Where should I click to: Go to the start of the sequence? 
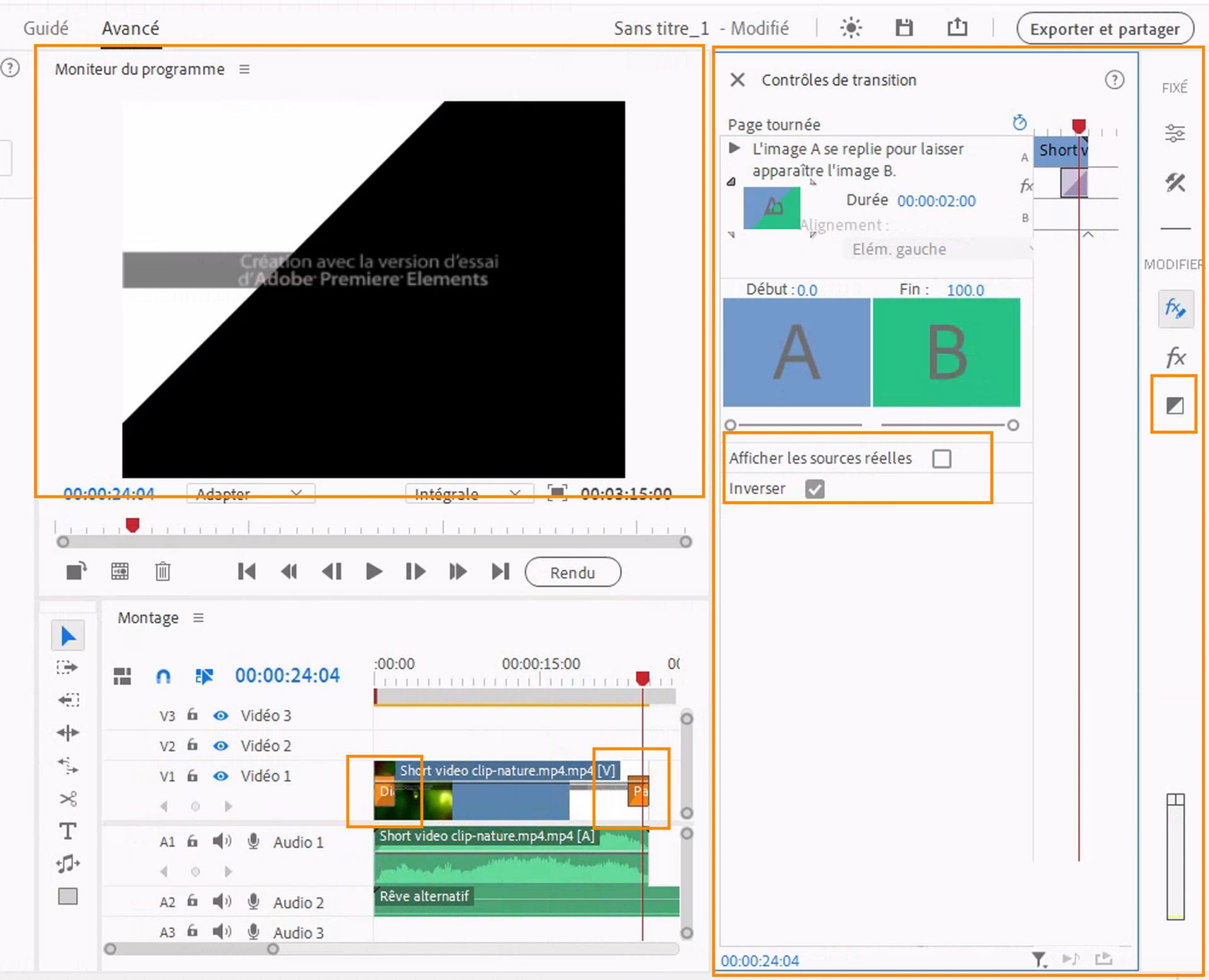click(x=247, y=572)
